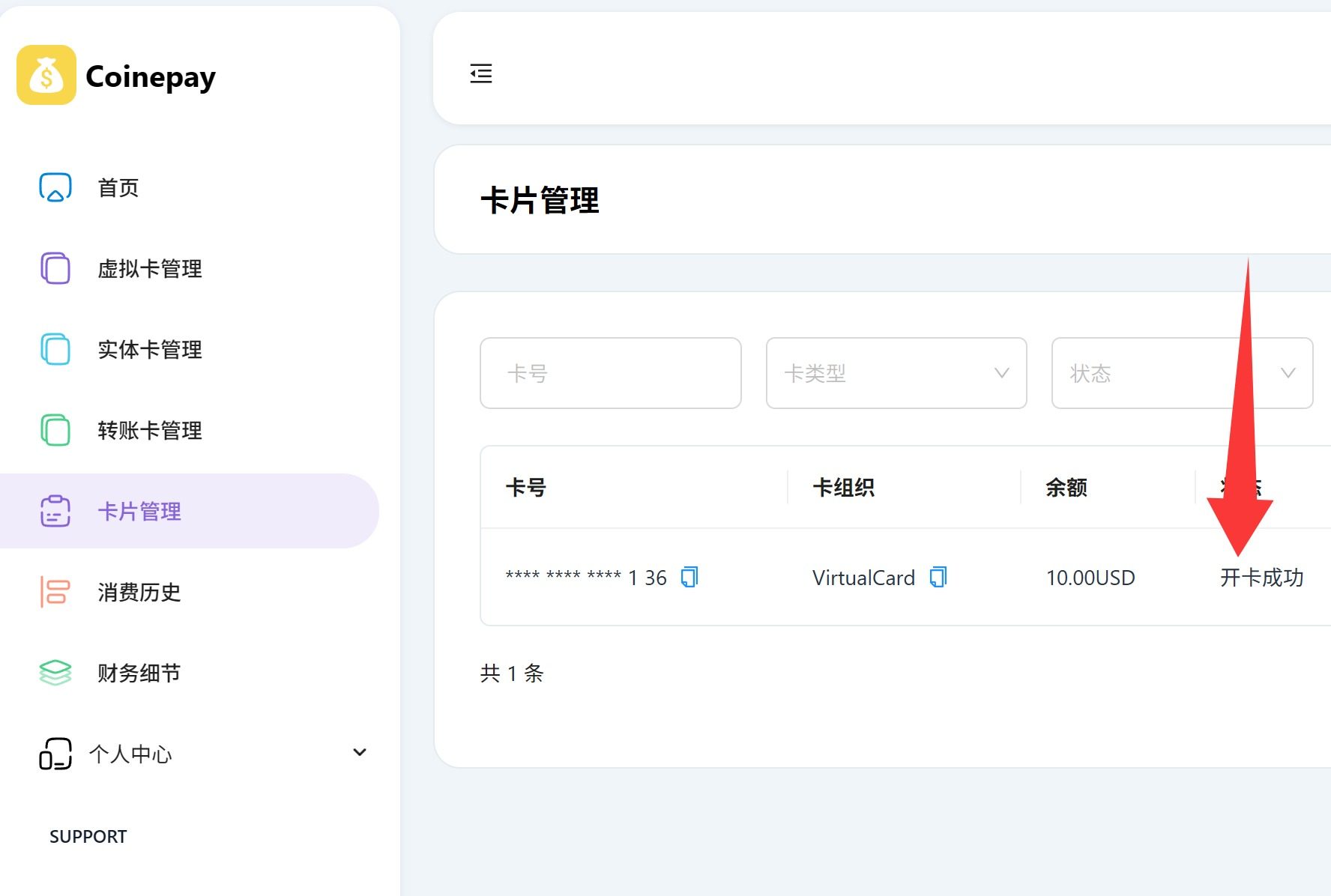The width and height of the screenshot is (1331, 896).
Task: Click the purple icon beside 虚拟卡管理
Action: (x=55, y=268)
